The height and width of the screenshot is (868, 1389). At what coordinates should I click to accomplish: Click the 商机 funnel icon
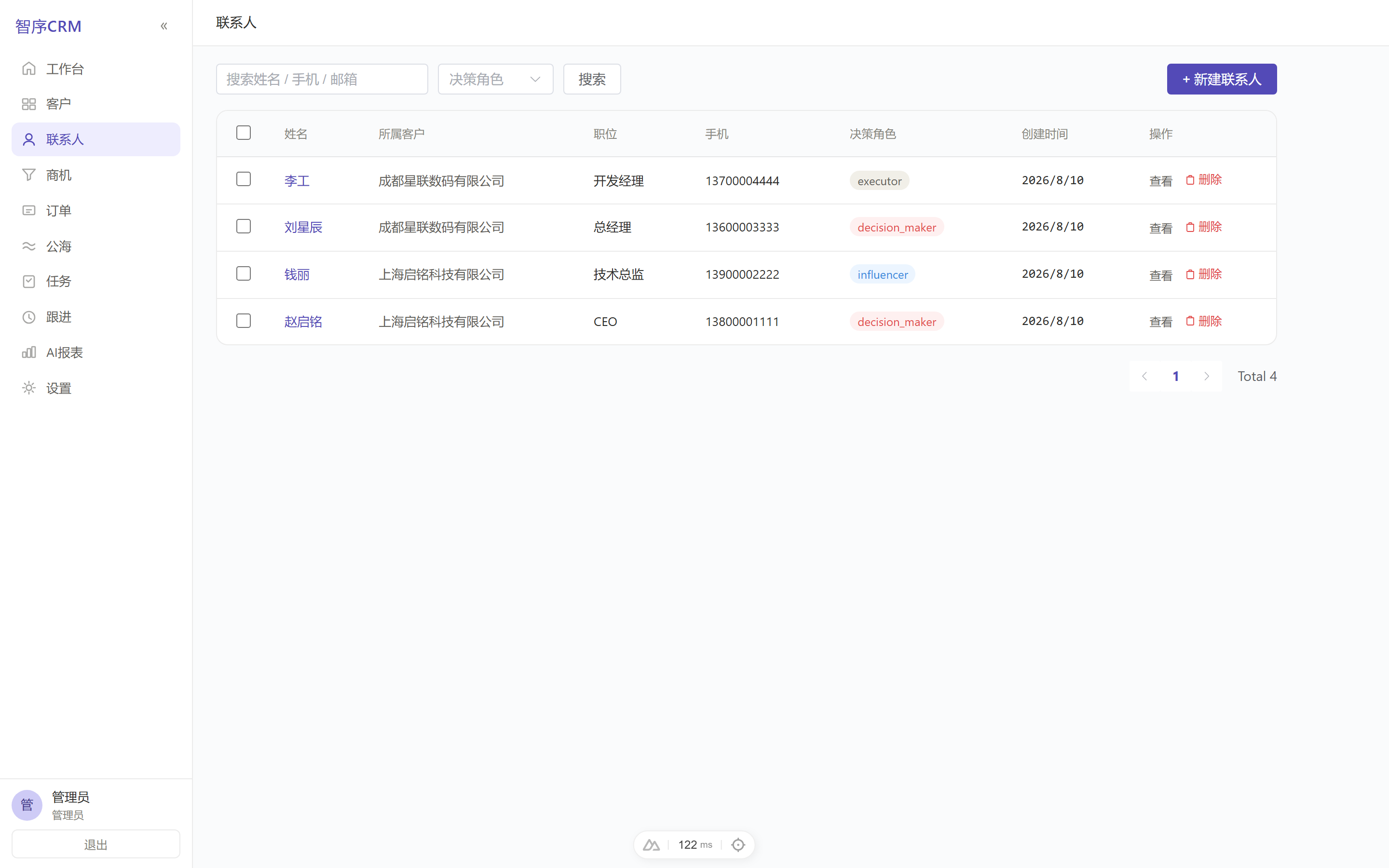tap(29, 175)
